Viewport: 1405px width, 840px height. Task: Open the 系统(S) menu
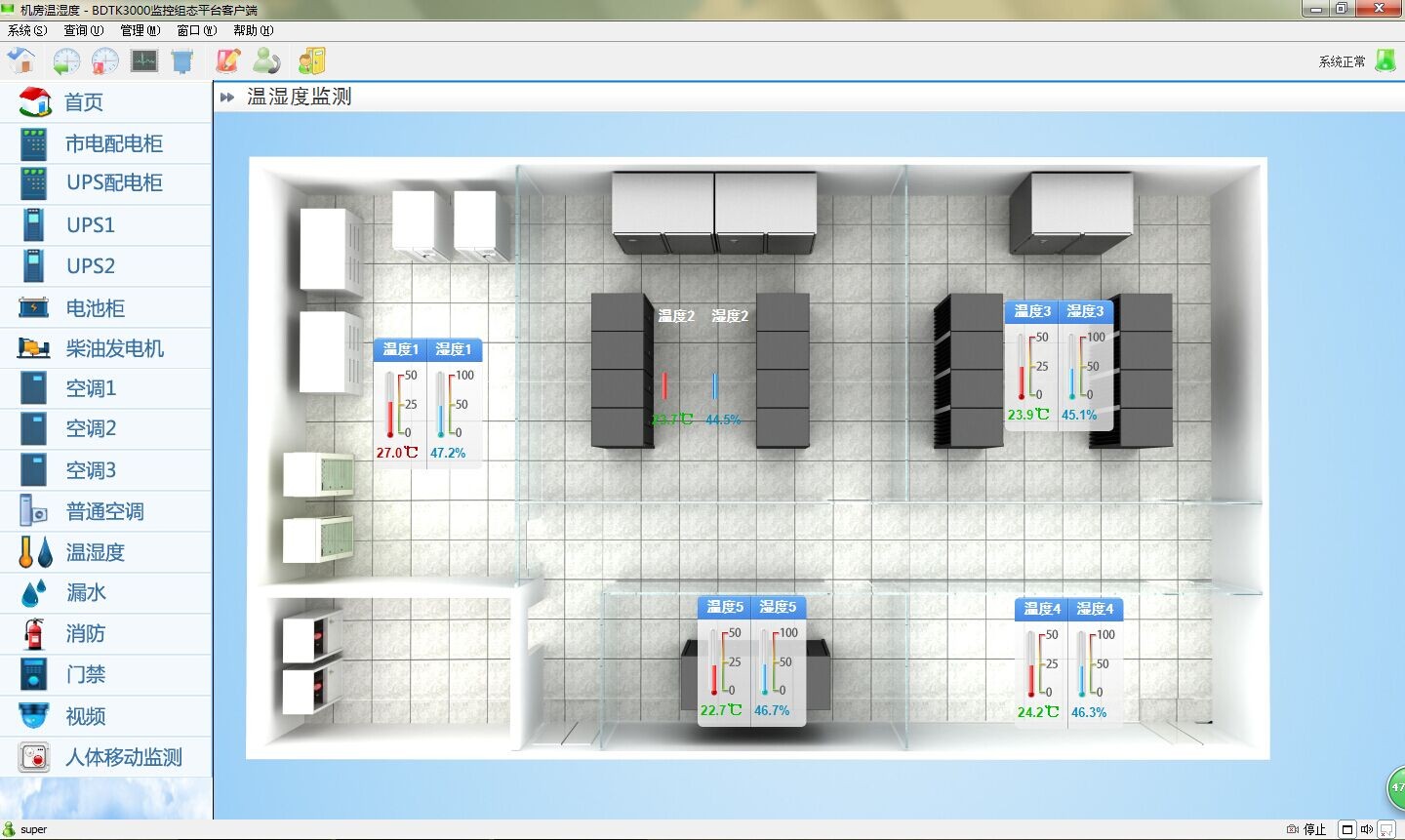click(27, 30)
